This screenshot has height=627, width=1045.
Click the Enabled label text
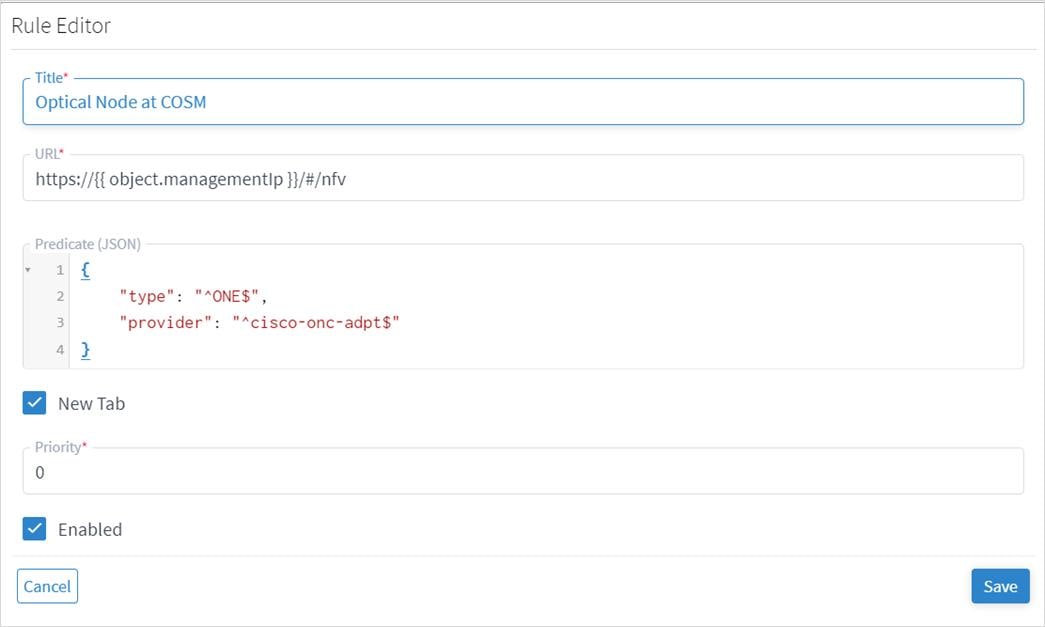coord(90,530)
